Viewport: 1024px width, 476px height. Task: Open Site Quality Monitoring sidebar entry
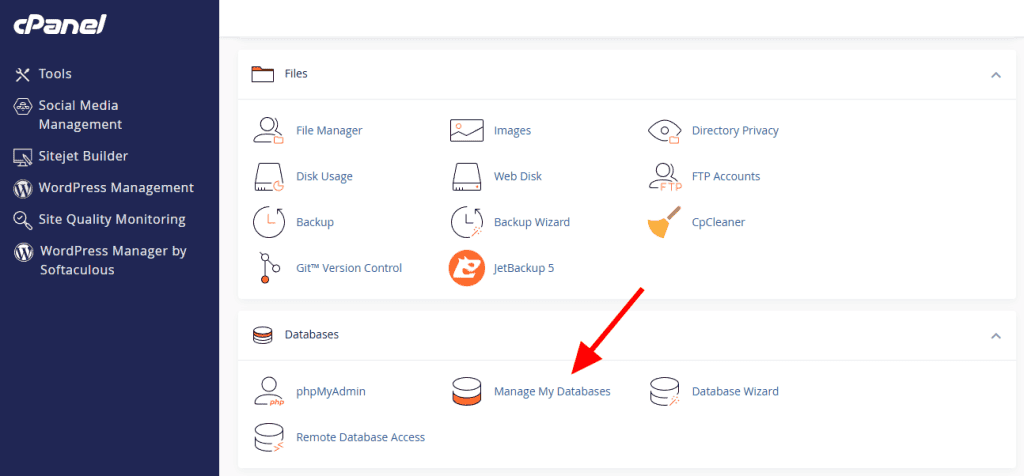point(112,220)
